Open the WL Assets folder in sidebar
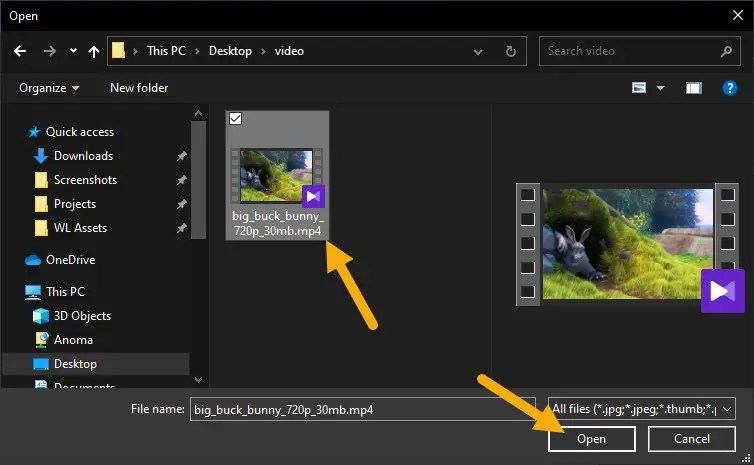The width and height of the screenshot is (754, 465). click(x=80, y=228)
